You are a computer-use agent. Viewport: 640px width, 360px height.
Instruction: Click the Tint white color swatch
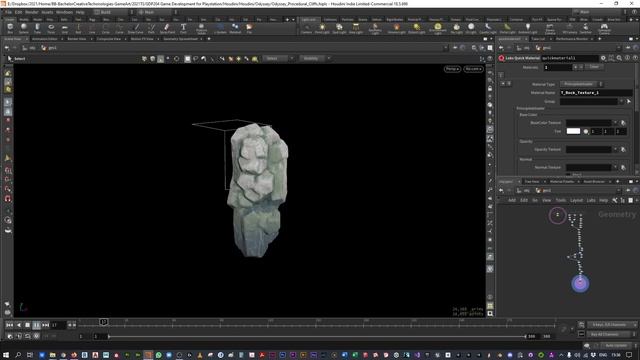click(x=573, y=131)
